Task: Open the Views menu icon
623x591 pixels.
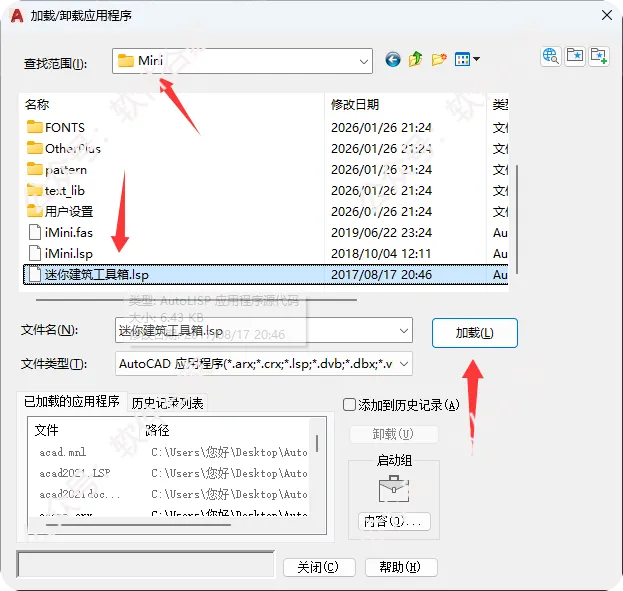Action: [x=467, y=60]
